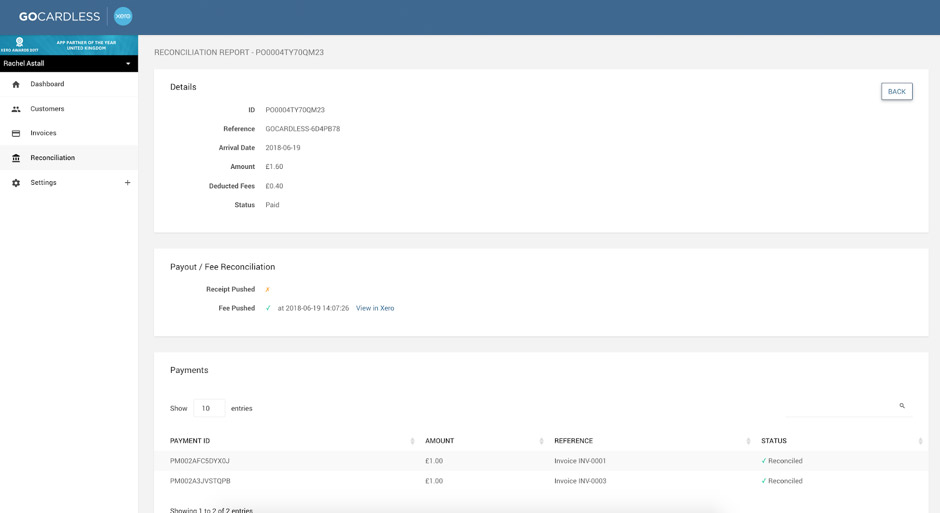
Task: Expand Settings with the plus icon
Action: click(127, 183)
